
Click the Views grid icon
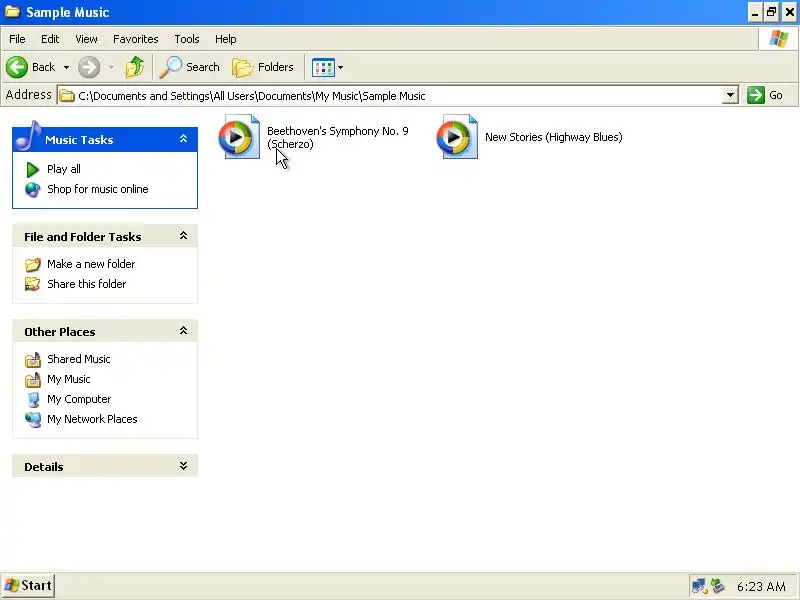click(323, 67)
